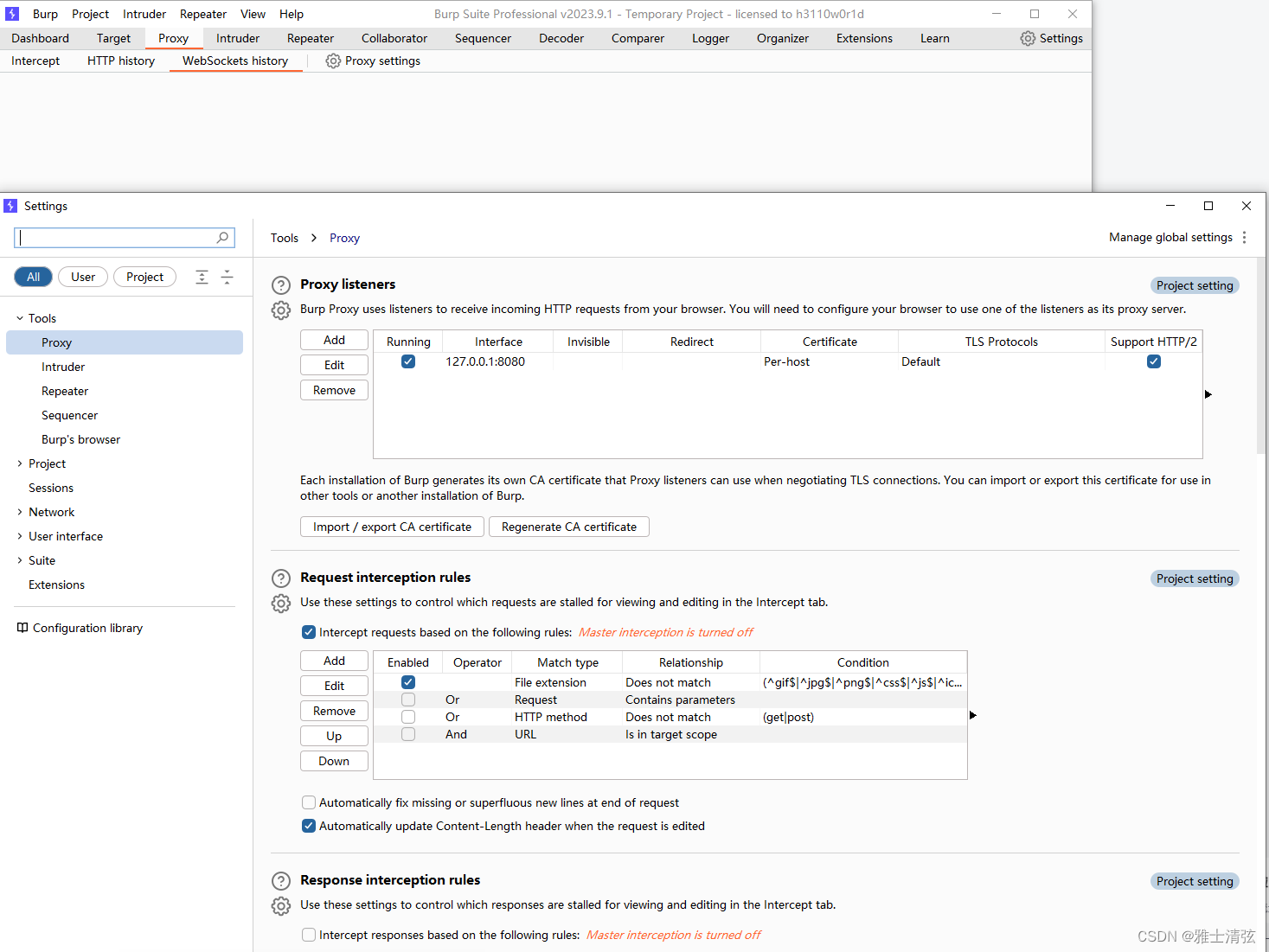The width and height of the screenshot is (1269, 952).
Task: Click the magnifier icon in settings search box
Action: click(222, 238)
